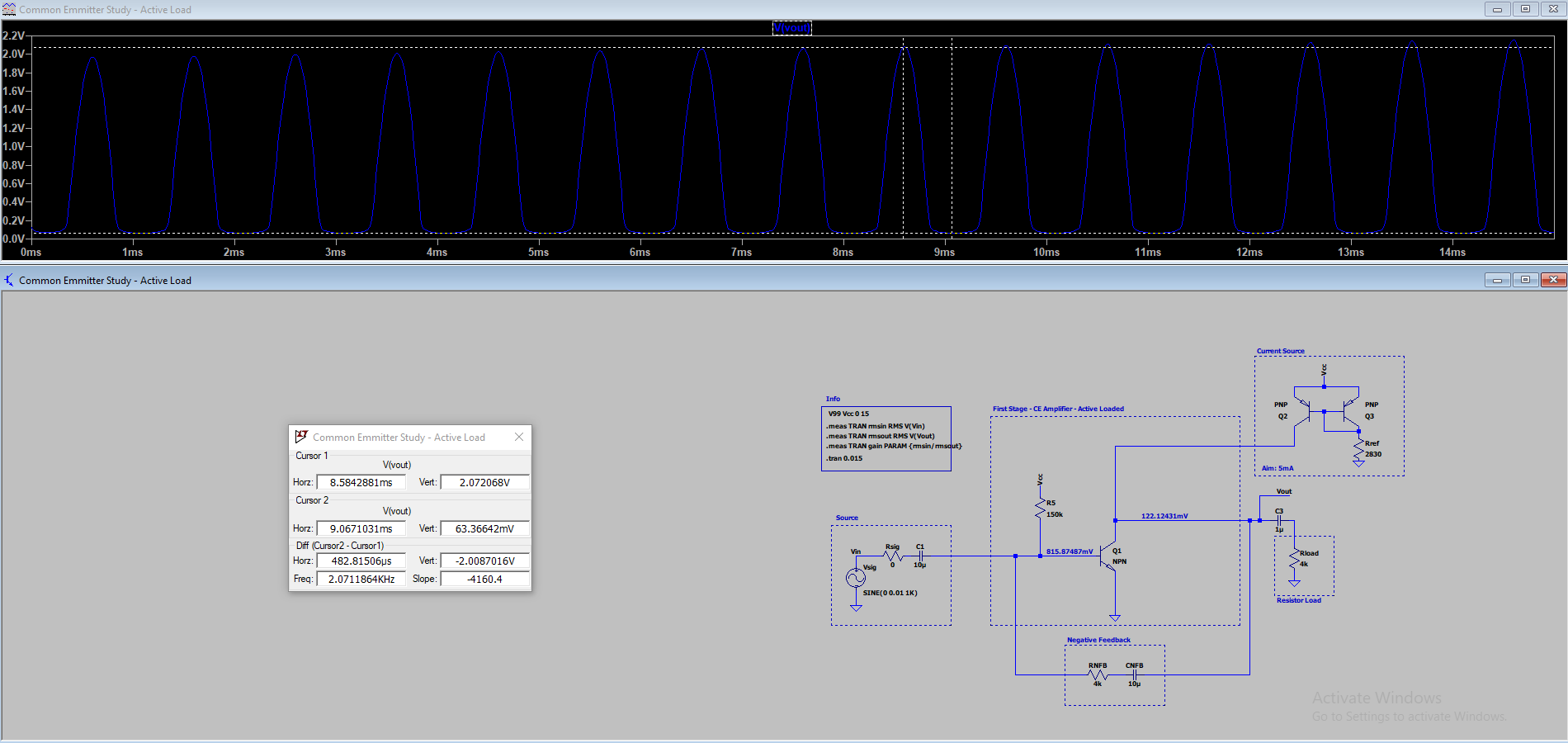Minimize the schematic window
Viewport: 1568px width, 743px height.
[1497, 280]
